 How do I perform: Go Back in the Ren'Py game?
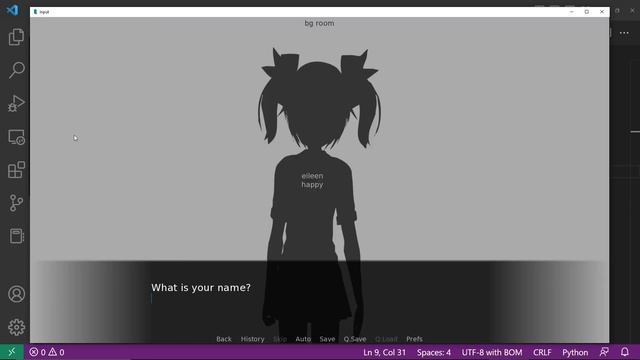point(224,339)
